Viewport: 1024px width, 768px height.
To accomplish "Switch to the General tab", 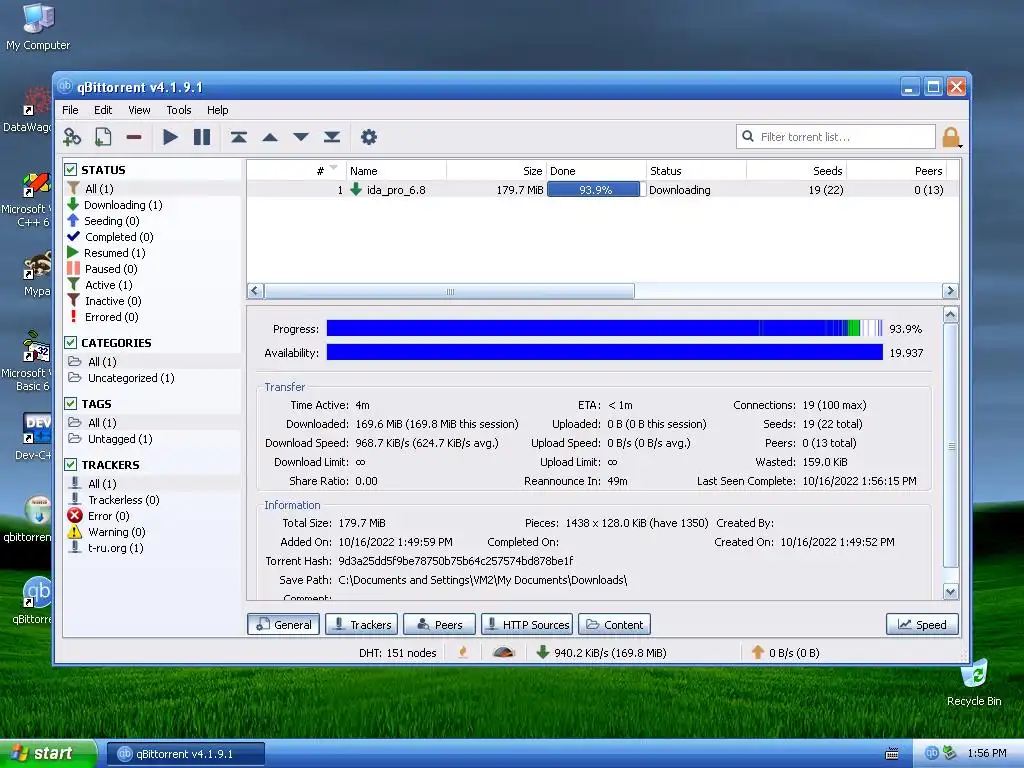I will 283,624.
